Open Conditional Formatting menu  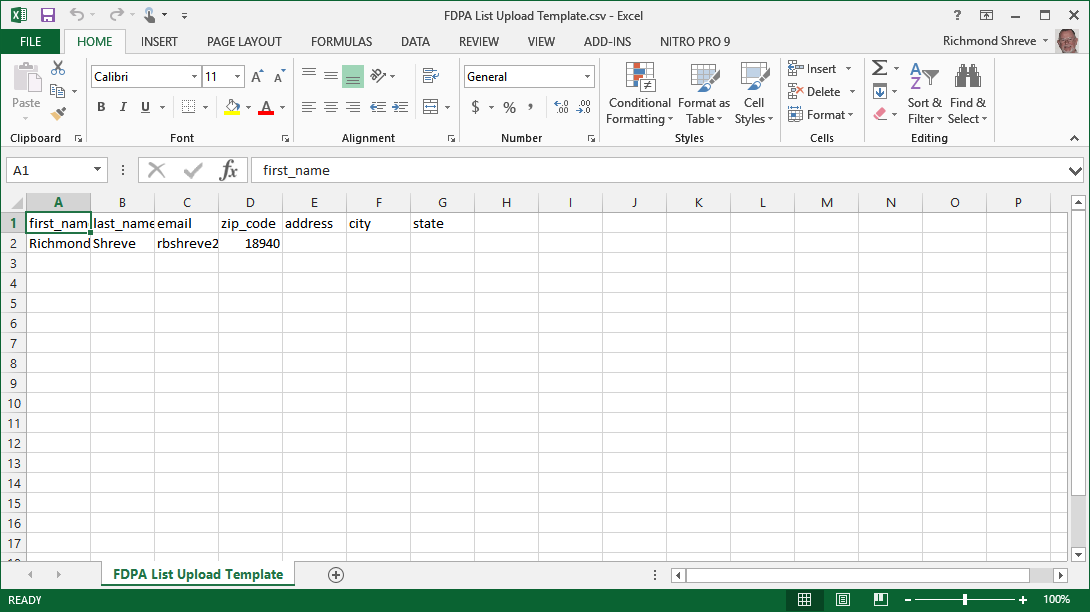click(639, 93)
